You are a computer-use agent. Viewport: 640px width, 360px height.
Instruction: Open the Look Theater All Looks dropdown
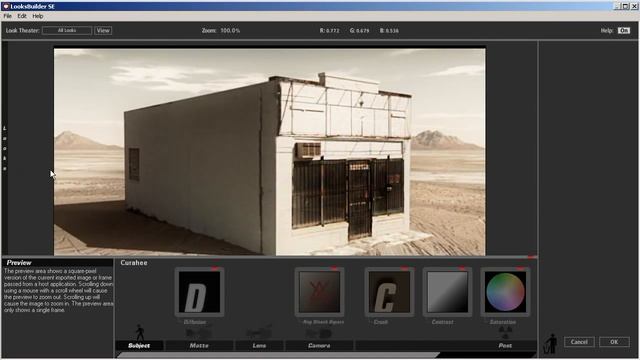click(x=67, y=31)
